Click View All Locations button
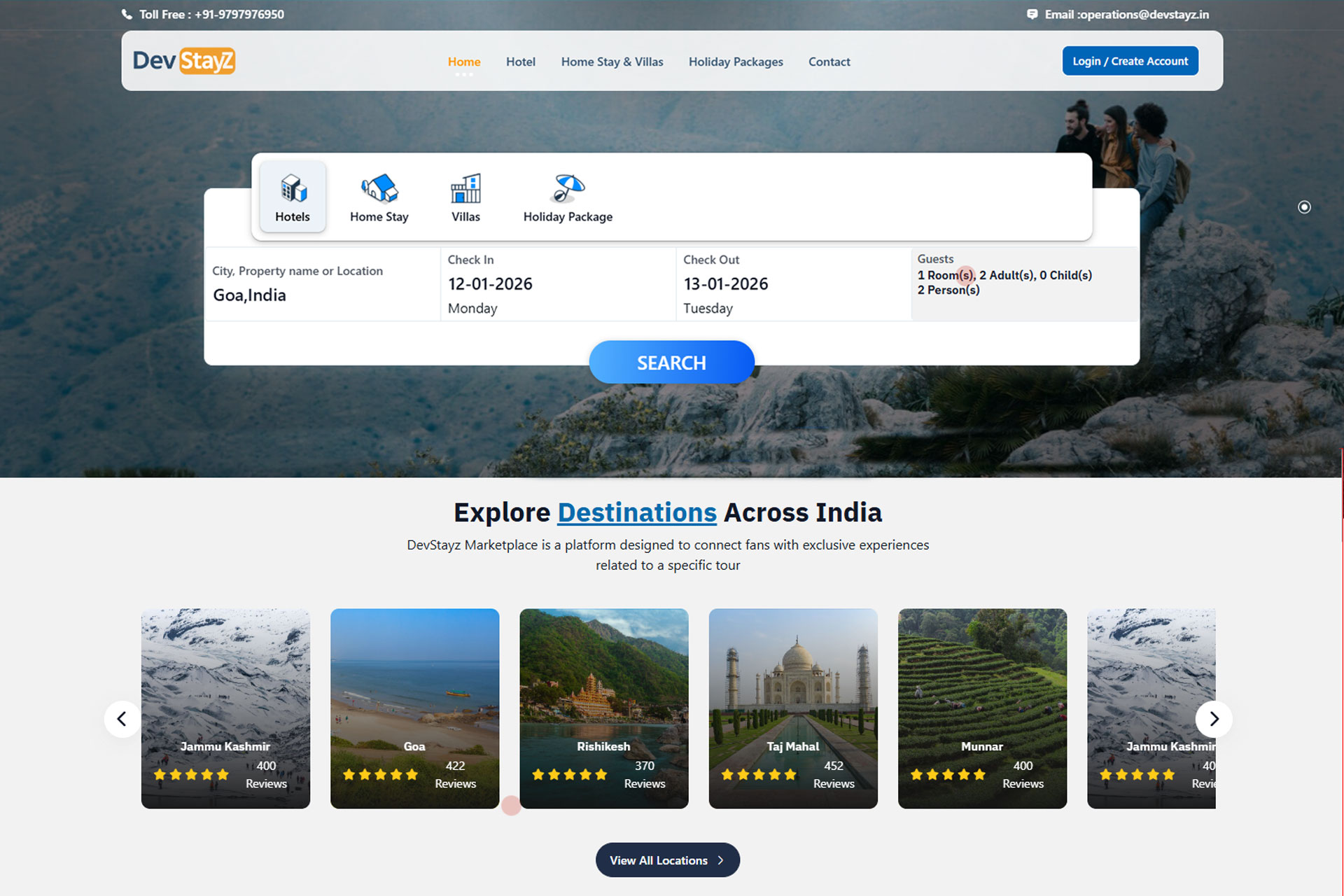 click(667, 860)
